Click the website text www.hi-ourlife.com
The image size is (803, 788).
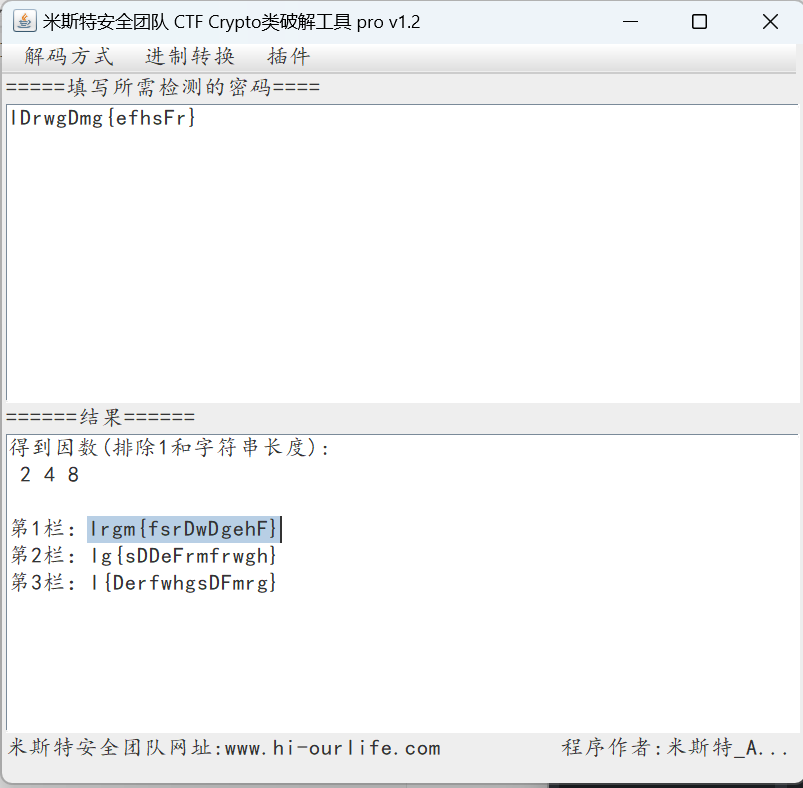(x=332, y=748)
